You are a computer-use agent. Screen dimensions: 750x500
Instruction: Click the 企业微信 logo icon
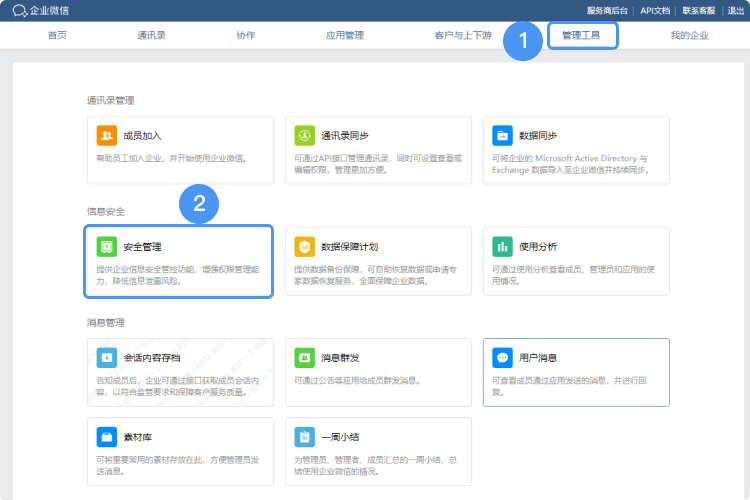pos(20,11)
